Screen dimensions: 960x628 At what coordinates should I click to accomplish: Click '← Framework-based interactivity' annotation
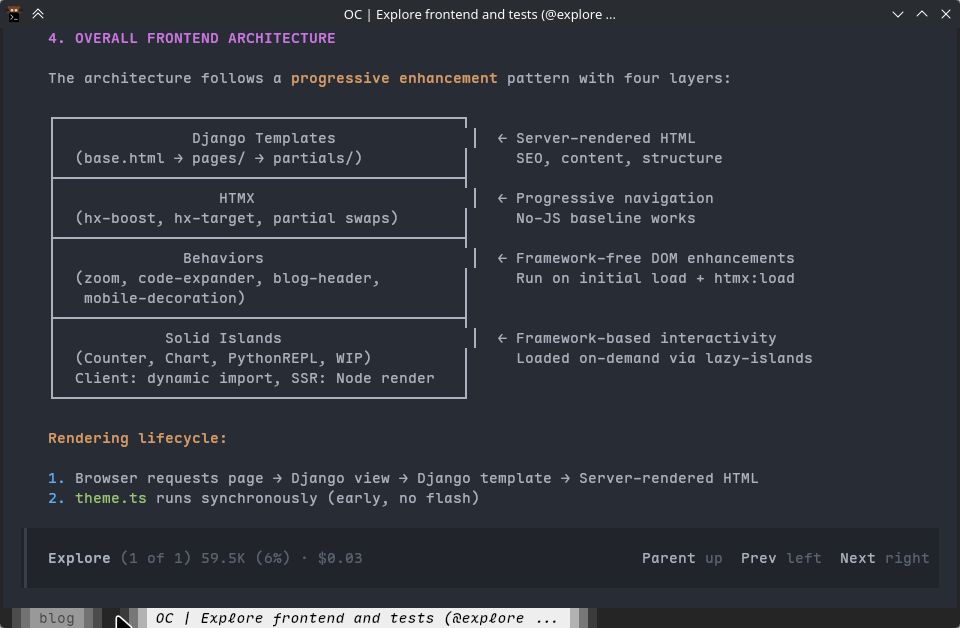point(637,338)
